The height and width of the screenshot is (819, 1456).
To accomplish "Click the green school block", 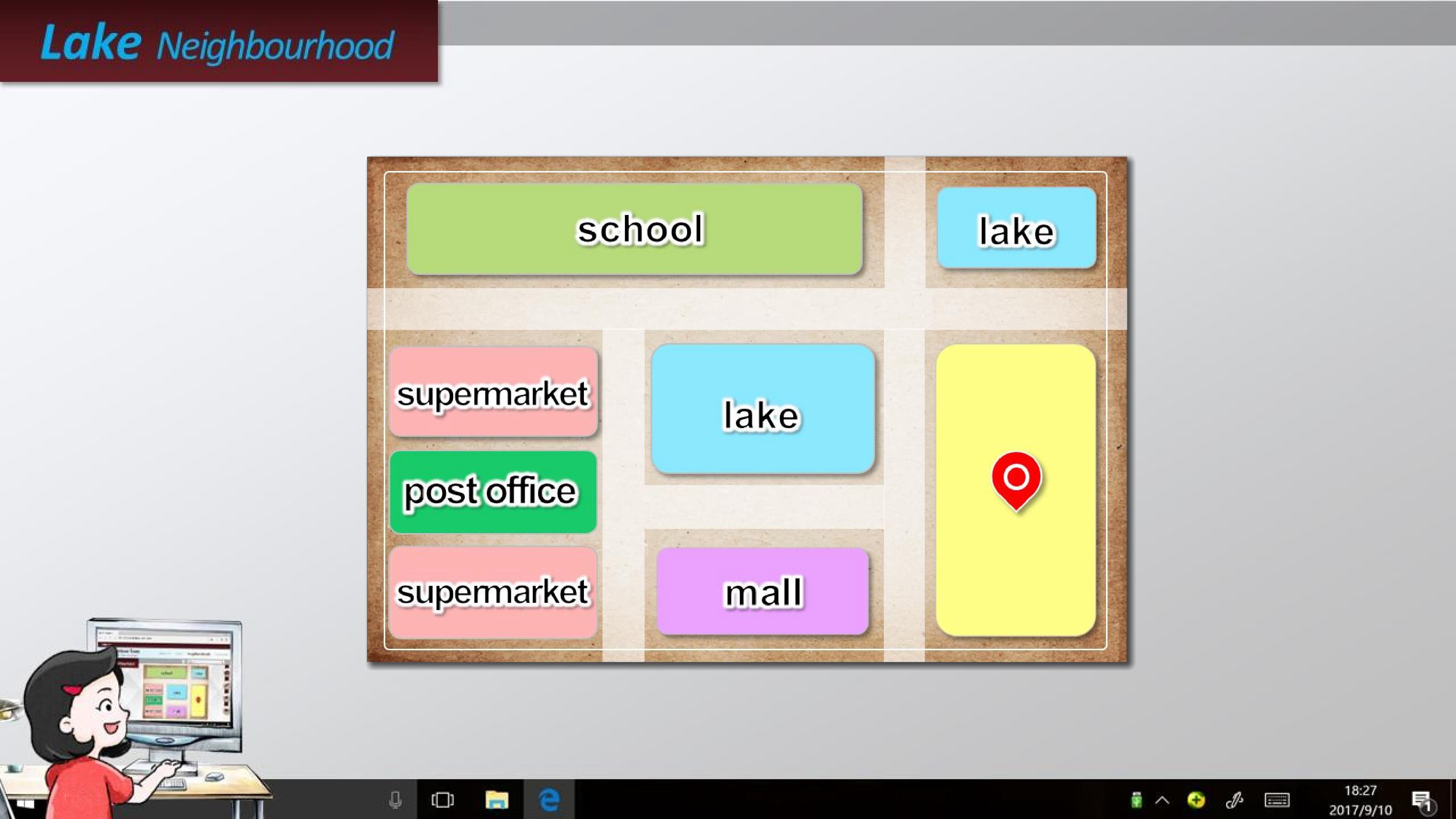I will point(635,229).
